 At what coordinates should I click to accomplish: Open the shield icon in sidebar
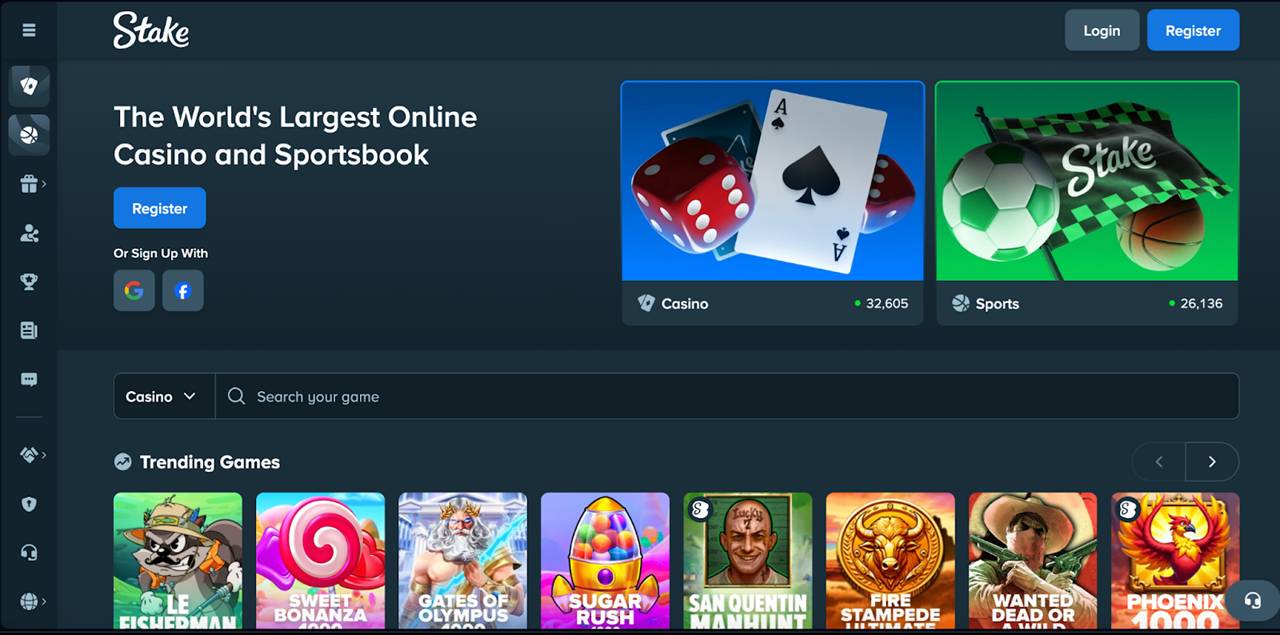pos(29,504)
